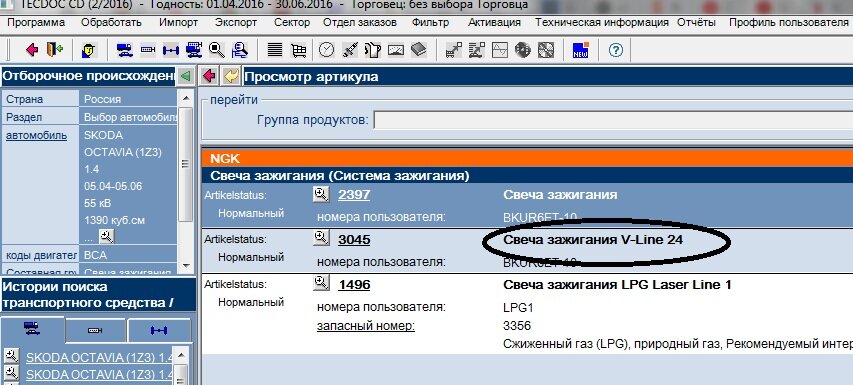Open the shopping cart icon
The image size is (853, 385).
(x=298, y=51)
